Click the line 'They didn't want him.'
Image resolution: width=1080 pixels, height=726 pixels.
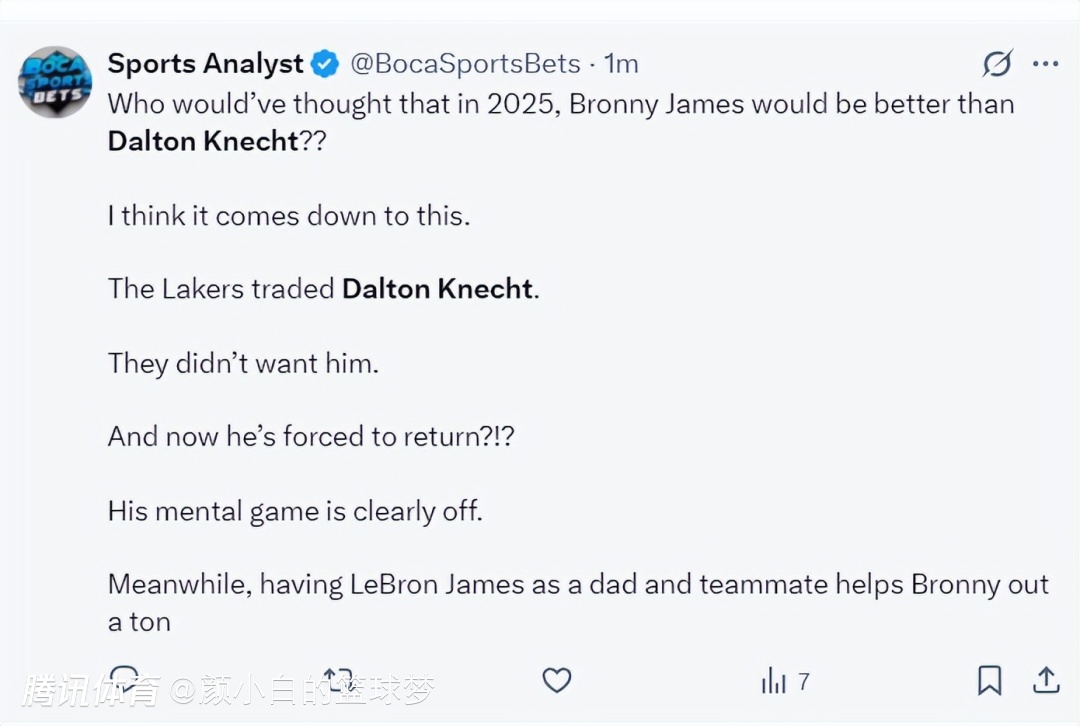243,363
